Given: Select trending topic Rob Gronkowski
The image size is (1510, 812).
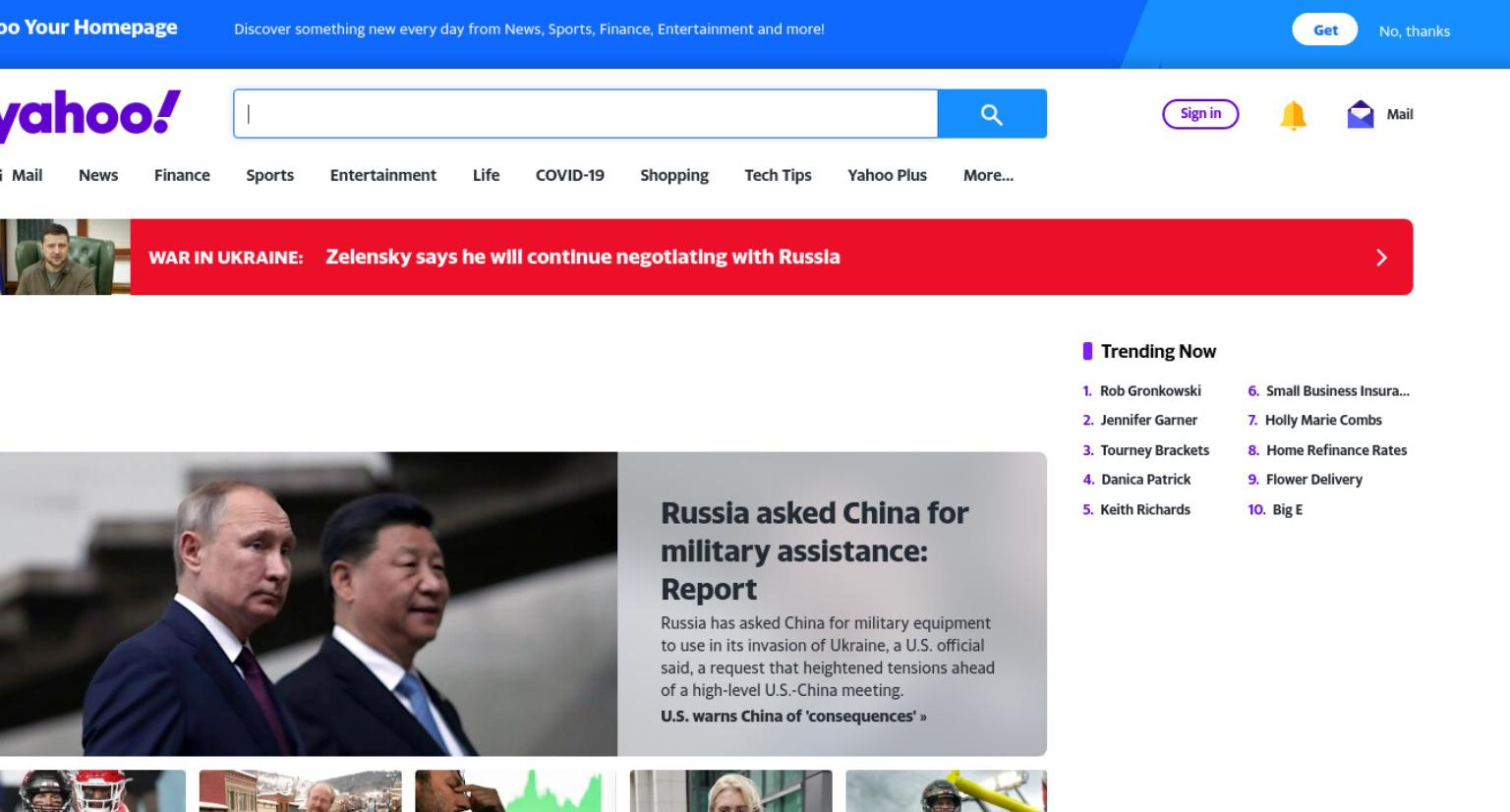Looking at the screenshot, I should pyautogui.click(x=1150, y=390).
